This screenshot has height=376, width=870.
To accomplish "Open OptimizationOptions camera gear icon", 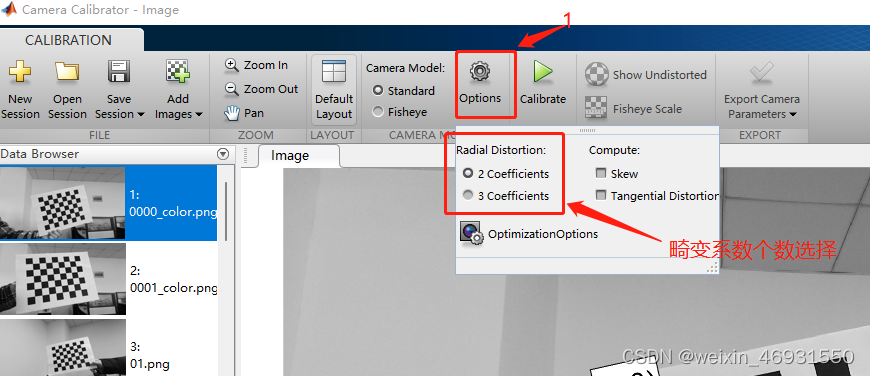I will click(x=472, y=233).
